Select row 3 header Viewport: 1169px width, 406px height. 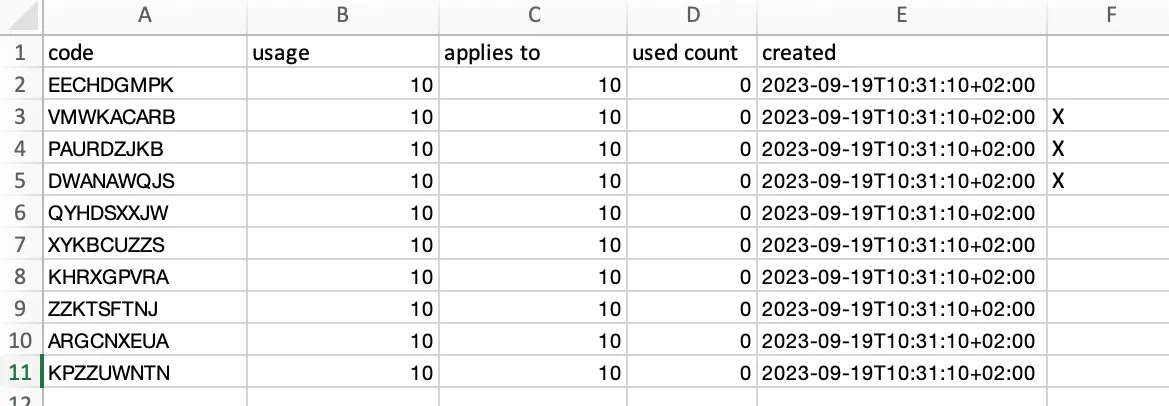click(20, 117)
